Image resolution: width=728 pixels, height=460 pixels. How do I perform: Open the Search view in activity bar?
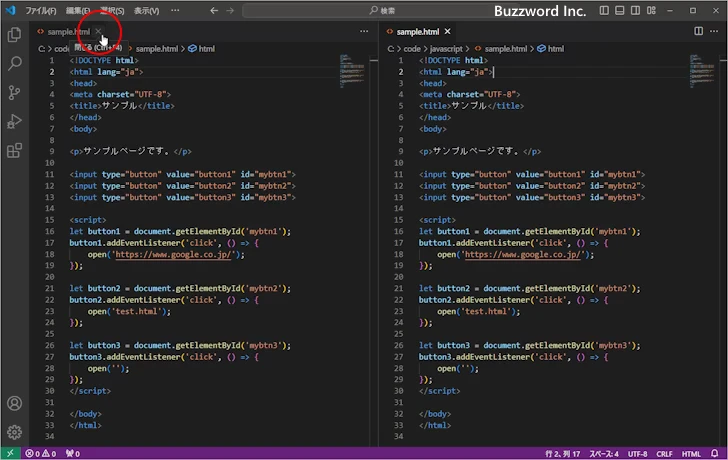(14, 63)
